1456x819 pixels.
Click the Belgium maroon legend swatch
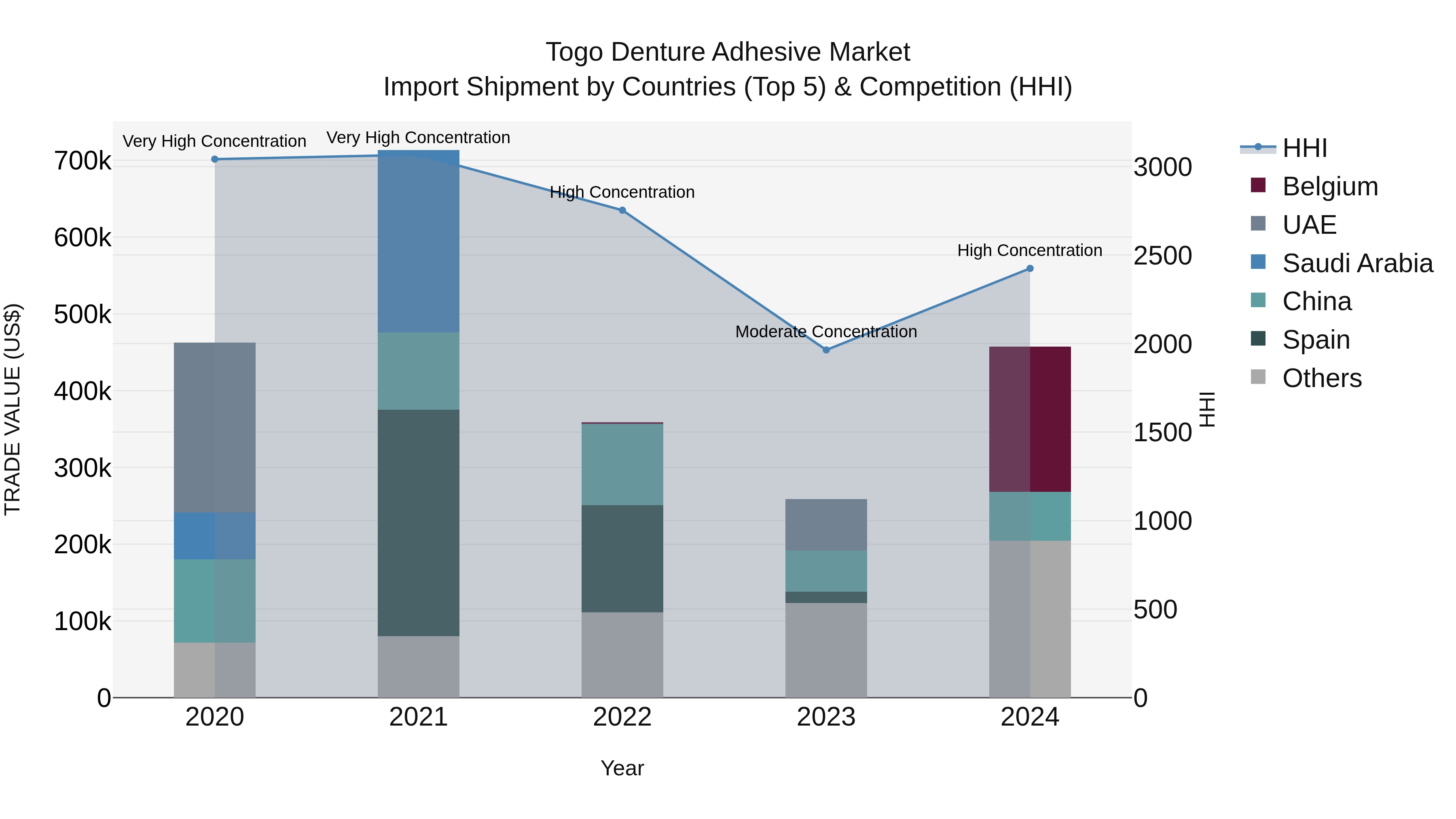[x=1258, y=185]
